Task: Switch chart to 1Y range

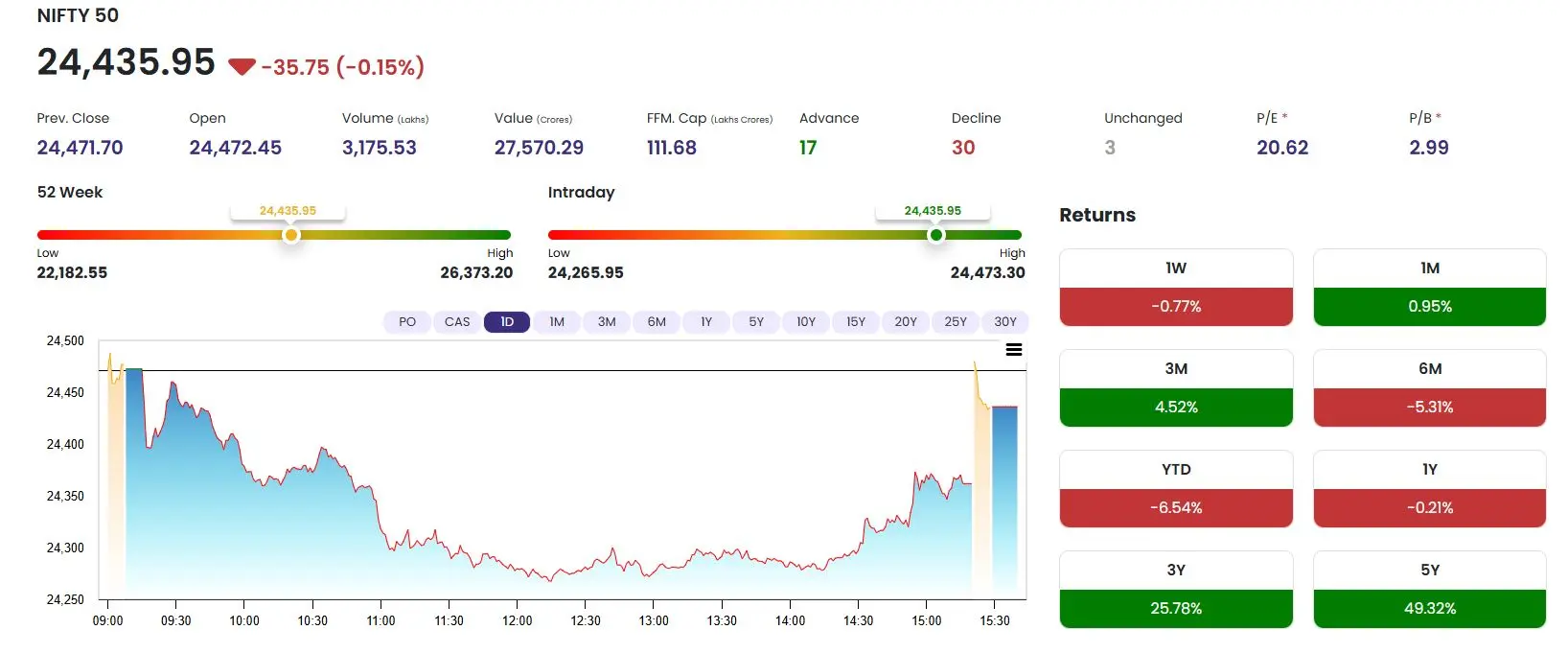Action: coord(706,322)
